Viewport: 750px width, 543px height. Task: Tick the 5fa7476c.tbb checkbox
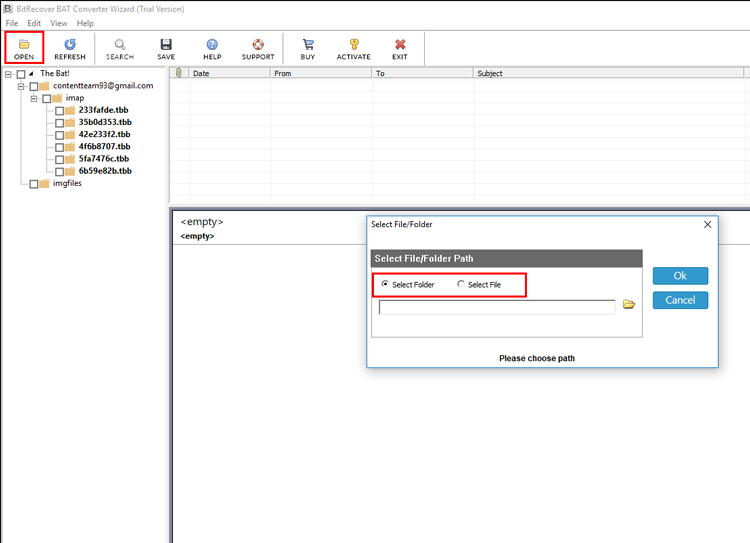[x=59, y=159]
